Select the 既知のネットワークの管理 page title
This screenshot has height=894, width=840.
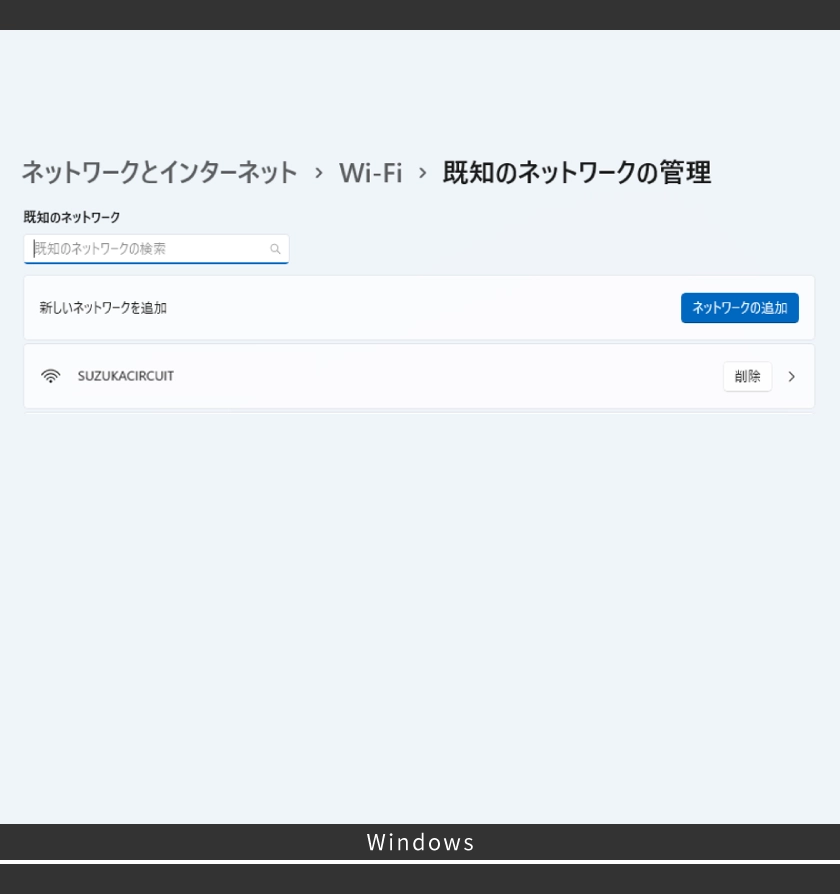[x=576, y=172]
